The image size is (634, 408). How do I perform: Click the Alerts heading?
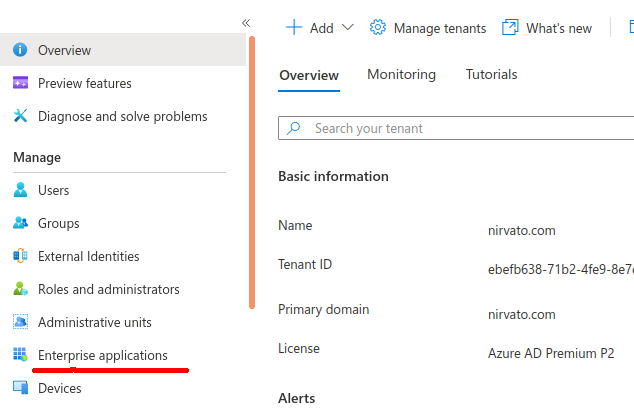pos(296,398)
